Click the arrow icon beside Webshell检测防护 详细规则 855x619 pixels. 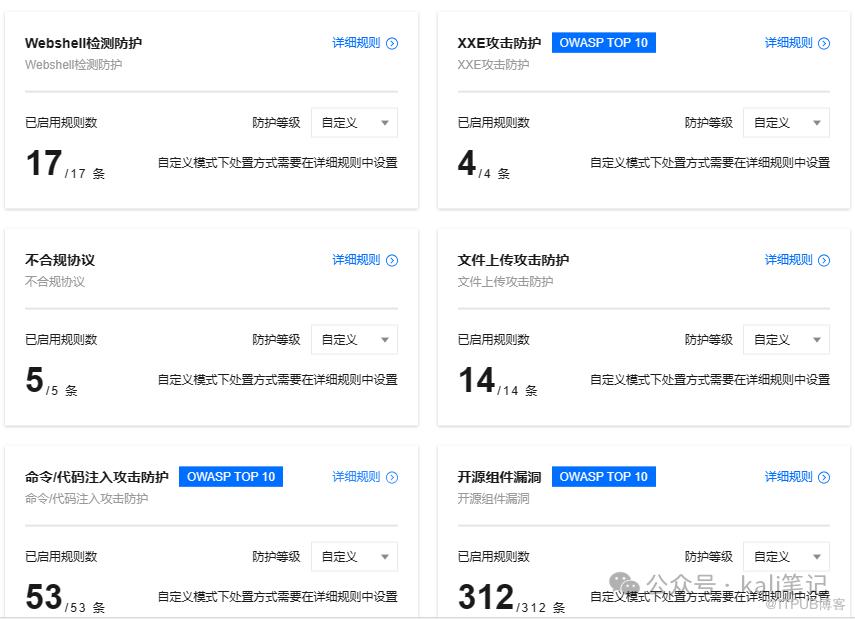tap(392, 43)
